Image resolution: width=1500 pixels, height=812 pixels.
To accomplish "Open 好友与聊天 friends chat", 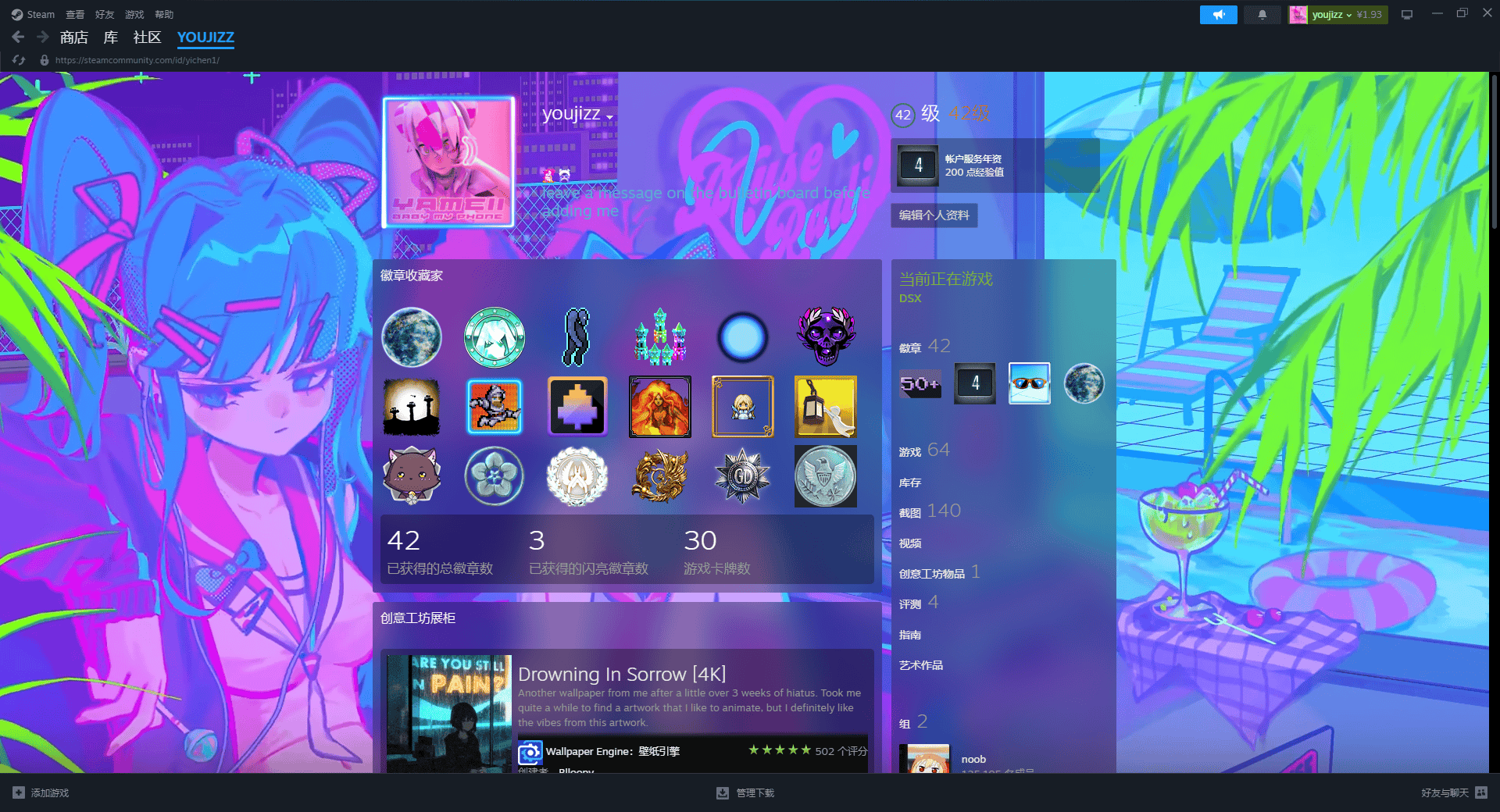I will pos(1454,792).
